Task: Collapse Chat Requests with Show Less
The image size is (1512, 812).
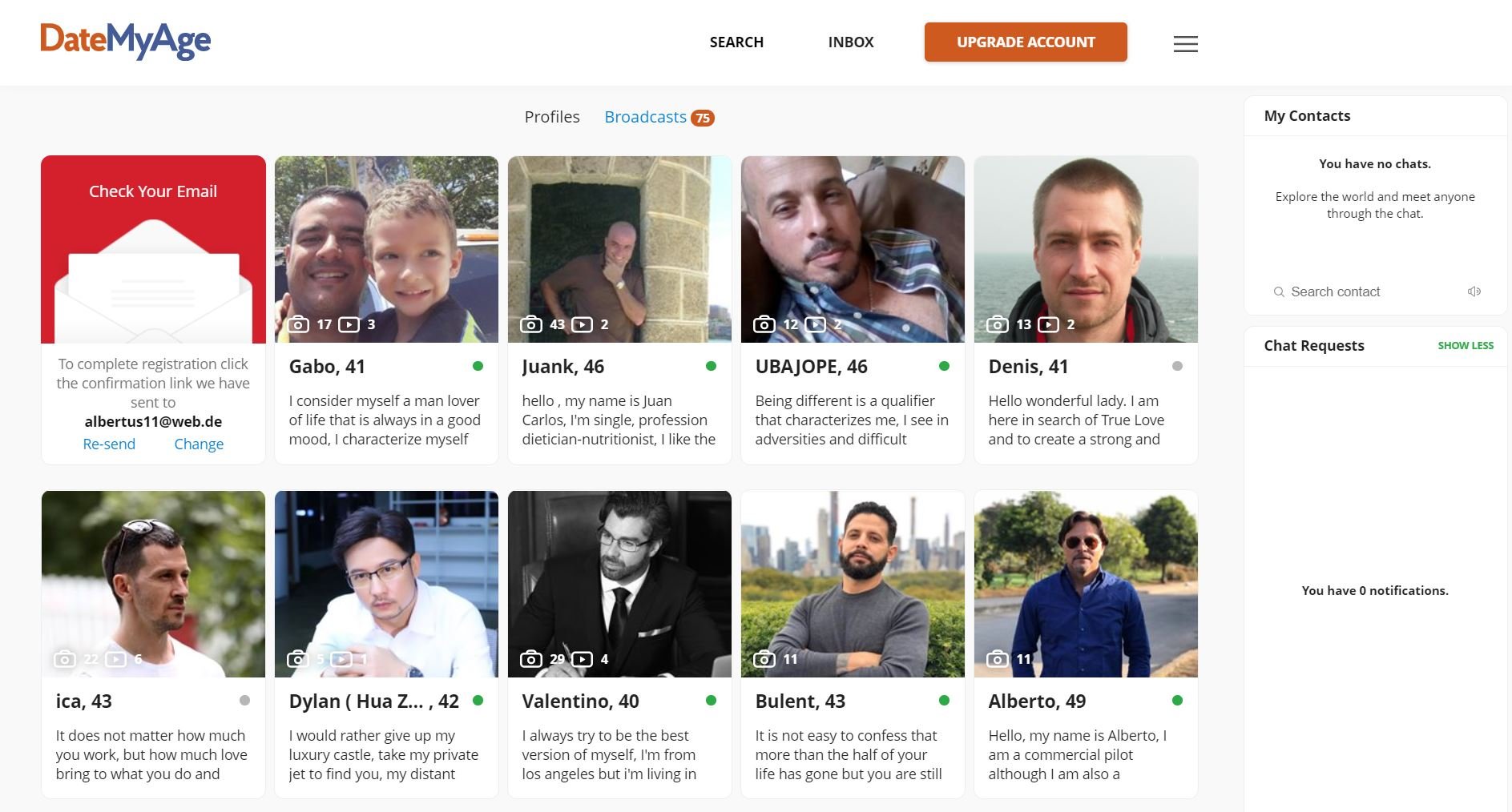Action: (1466, 345)
